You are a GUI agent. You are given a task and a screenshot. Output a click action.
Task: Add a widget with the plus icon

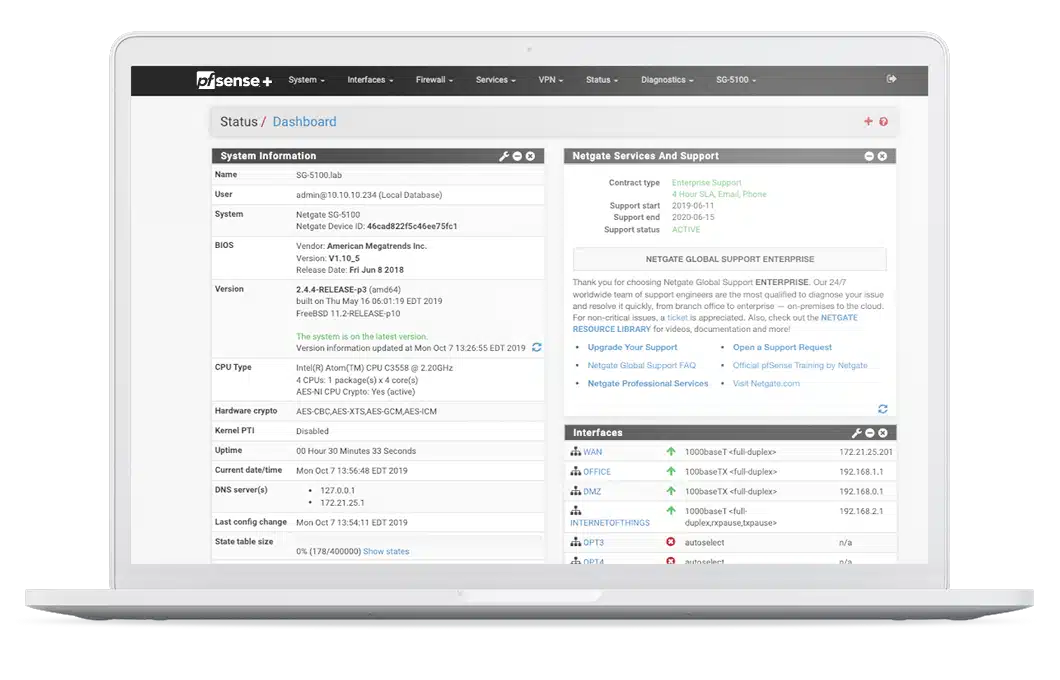pyautogui.click(x=868, y=122)
